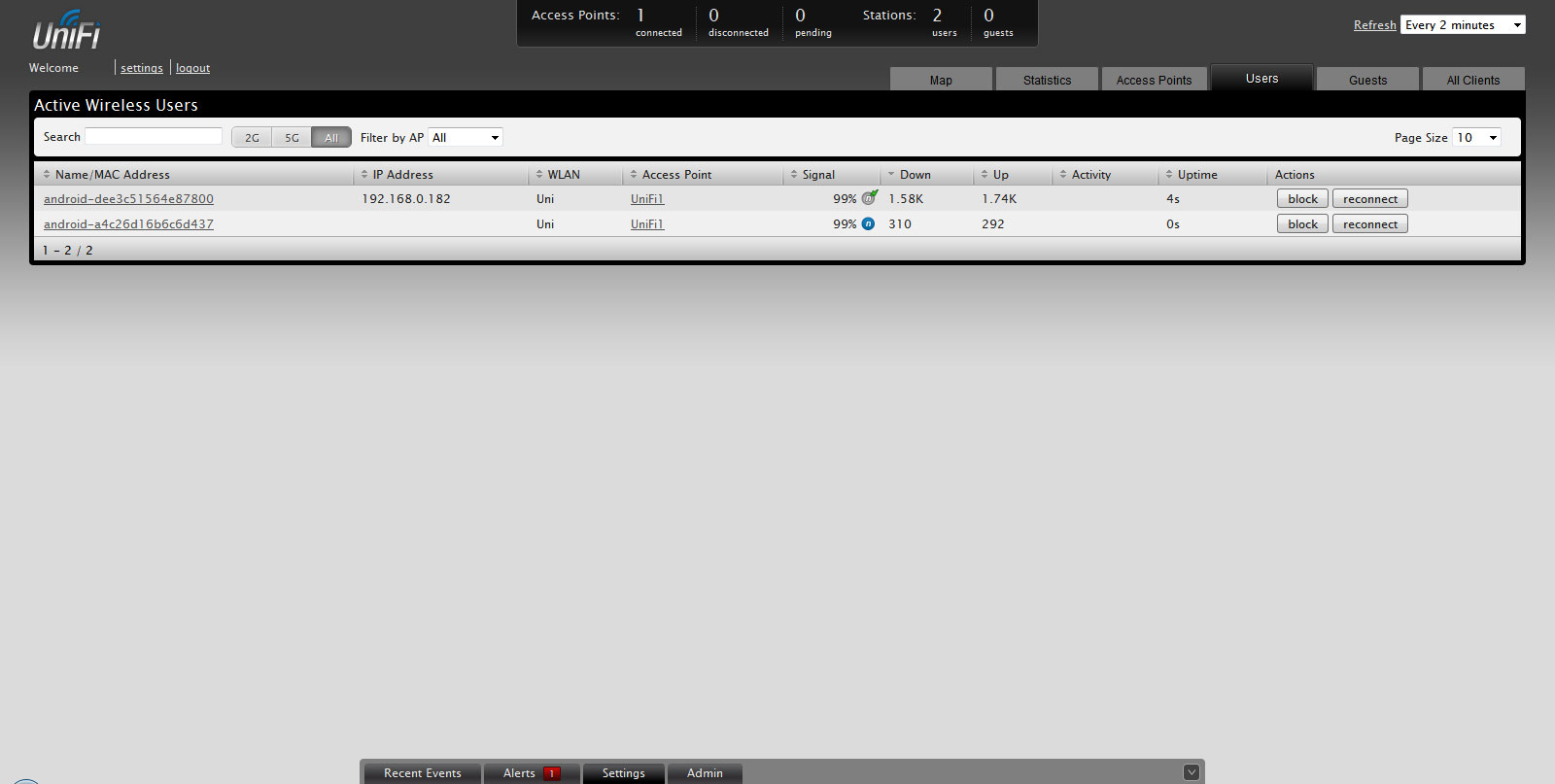
Task: Open the Page Size dropdown
Action: click(x=1477, y=137)
